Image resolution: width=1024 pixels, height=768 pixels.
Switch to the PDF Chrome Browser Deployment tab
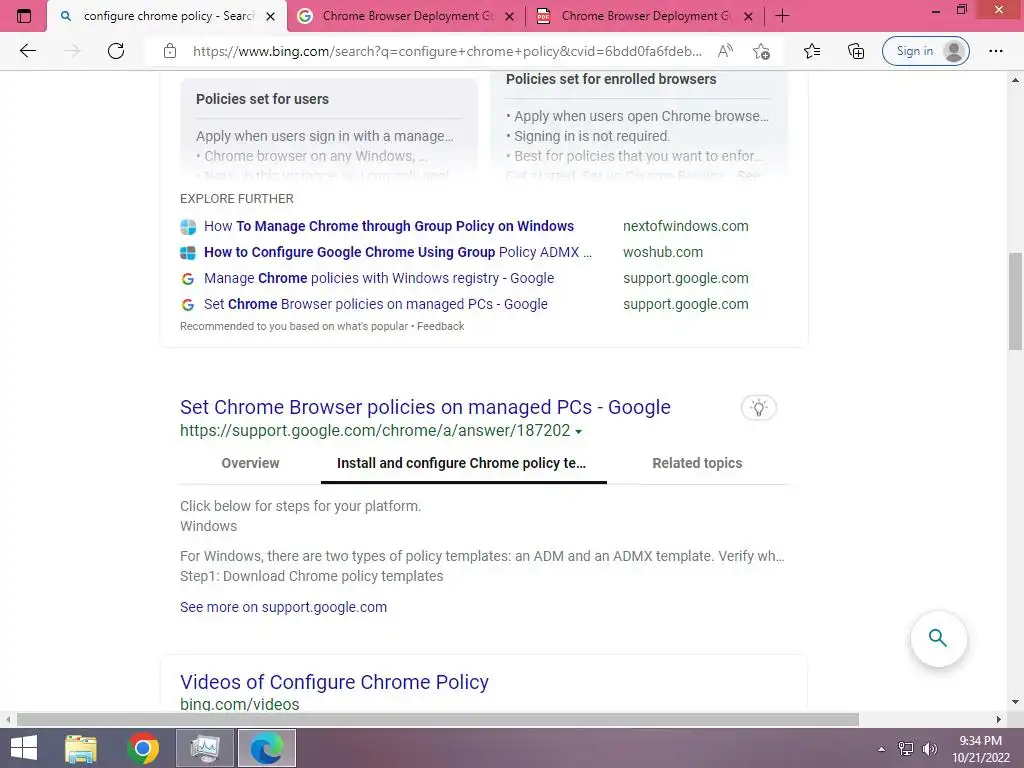(x=645, y=16)
